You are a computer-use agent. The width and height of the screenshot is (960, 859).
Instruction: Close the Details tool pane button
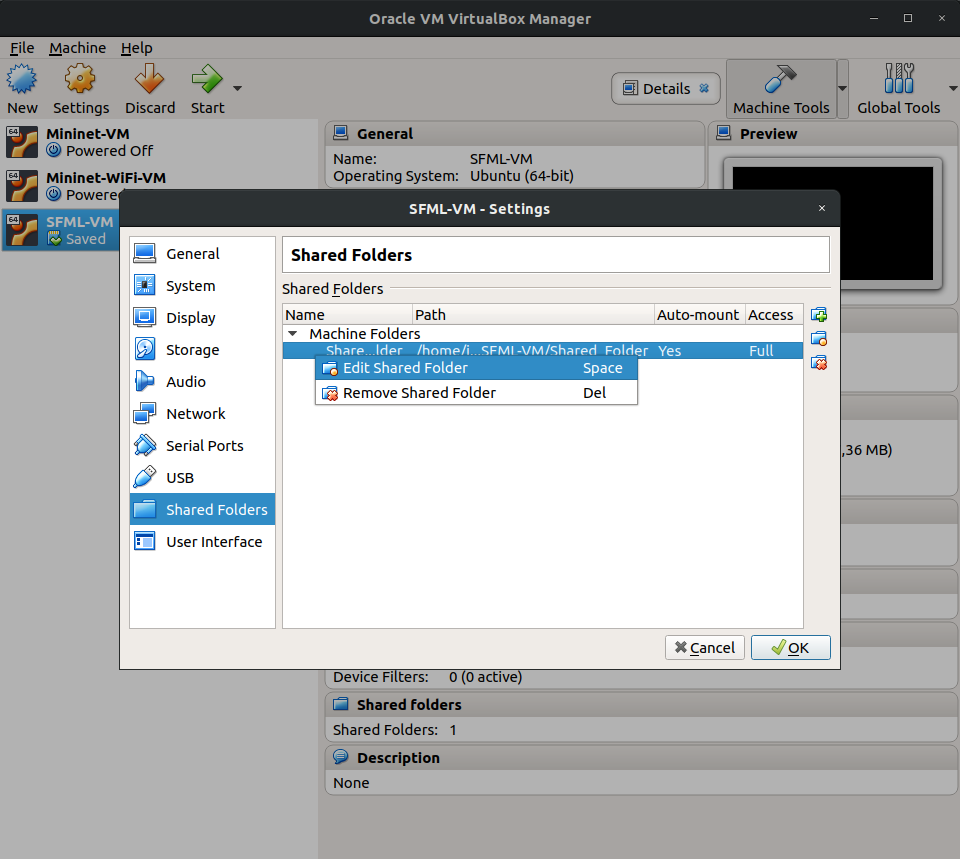click(x=704, y=88)
